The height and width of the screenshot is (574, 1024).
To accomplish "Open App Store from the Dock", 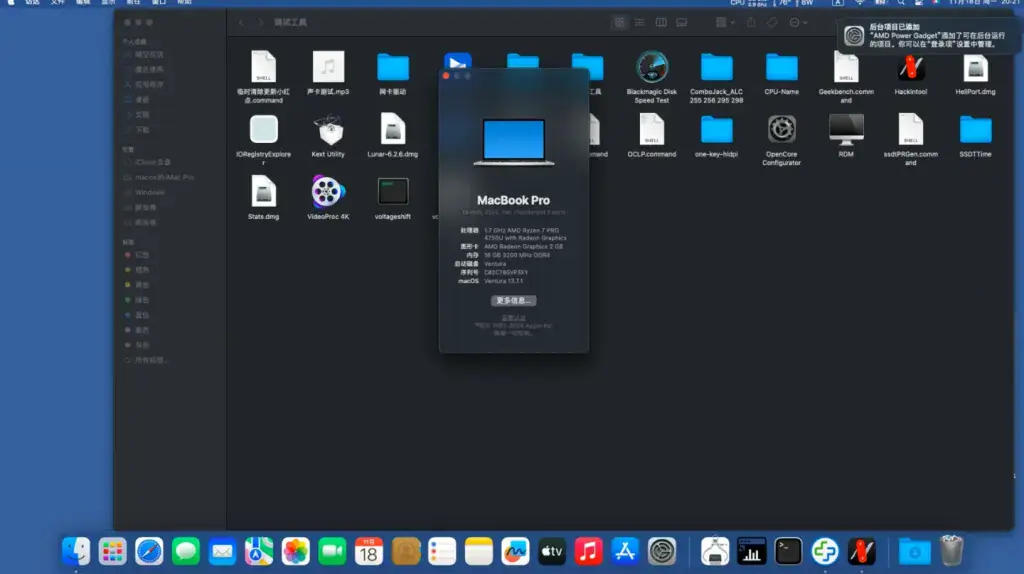I will (625, 552).
